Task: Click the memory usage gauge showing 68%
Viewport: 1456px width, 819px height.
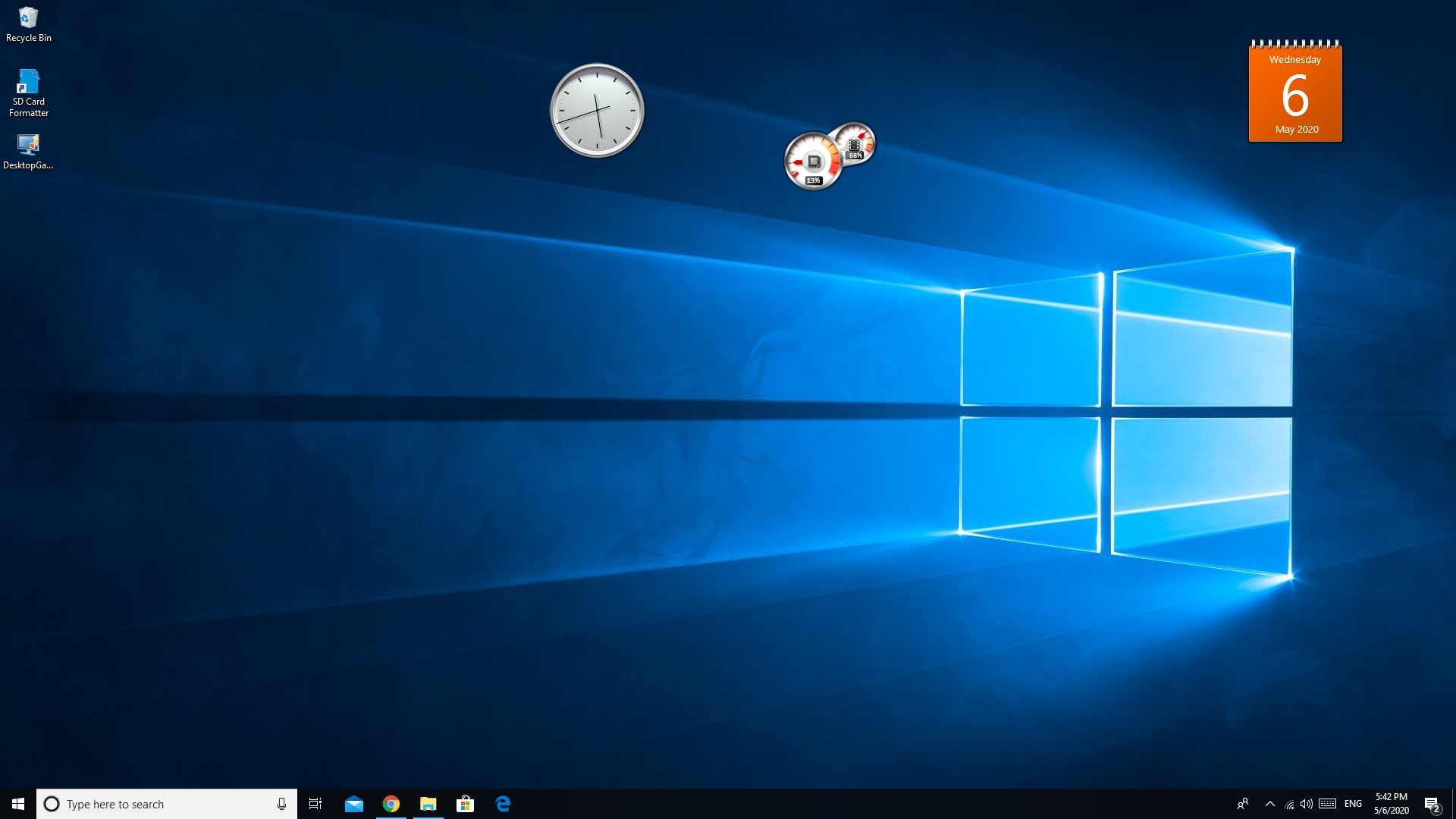Action: pyautogui.click(x=855, y=143)
